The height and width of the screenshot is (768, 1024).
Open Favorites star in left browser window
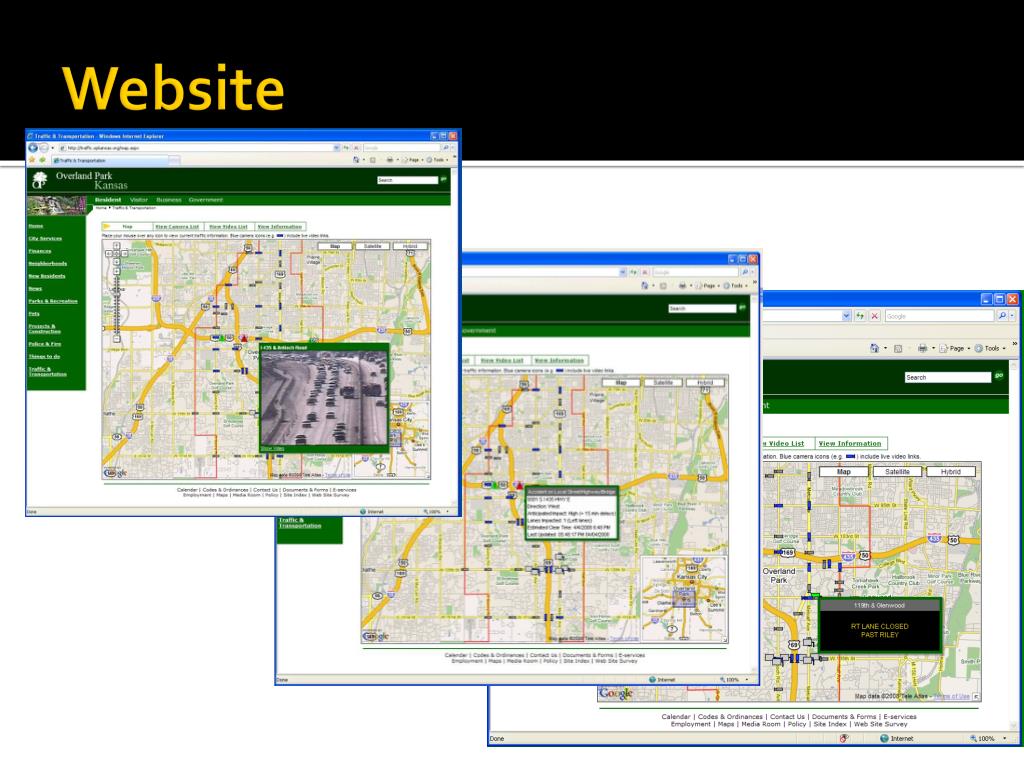pyautogui.click(x=31, y=160)
